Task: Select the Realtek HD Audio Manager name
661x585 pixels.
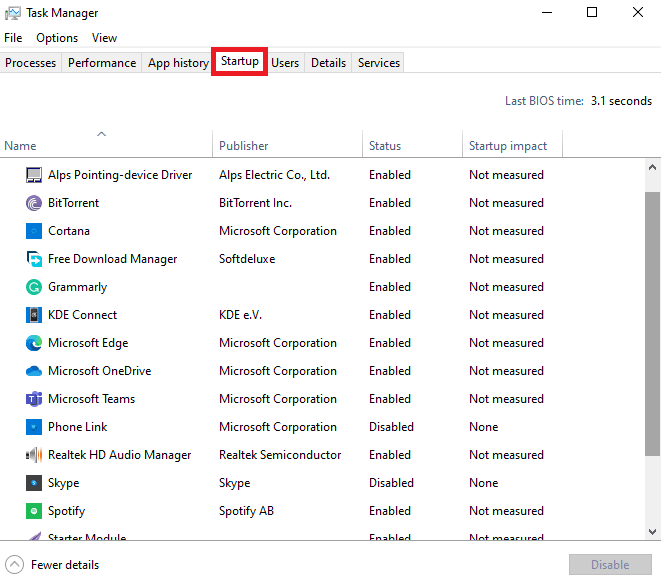Action: click(x=120, y=455)
